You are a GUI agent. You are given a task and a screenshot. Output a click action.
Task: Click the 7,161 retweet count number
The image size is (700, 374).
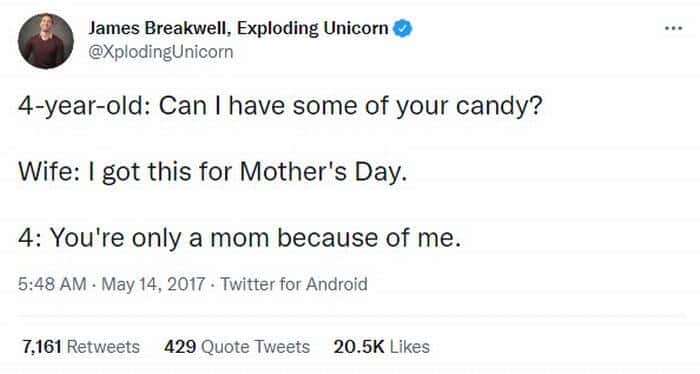coord(42,347)
